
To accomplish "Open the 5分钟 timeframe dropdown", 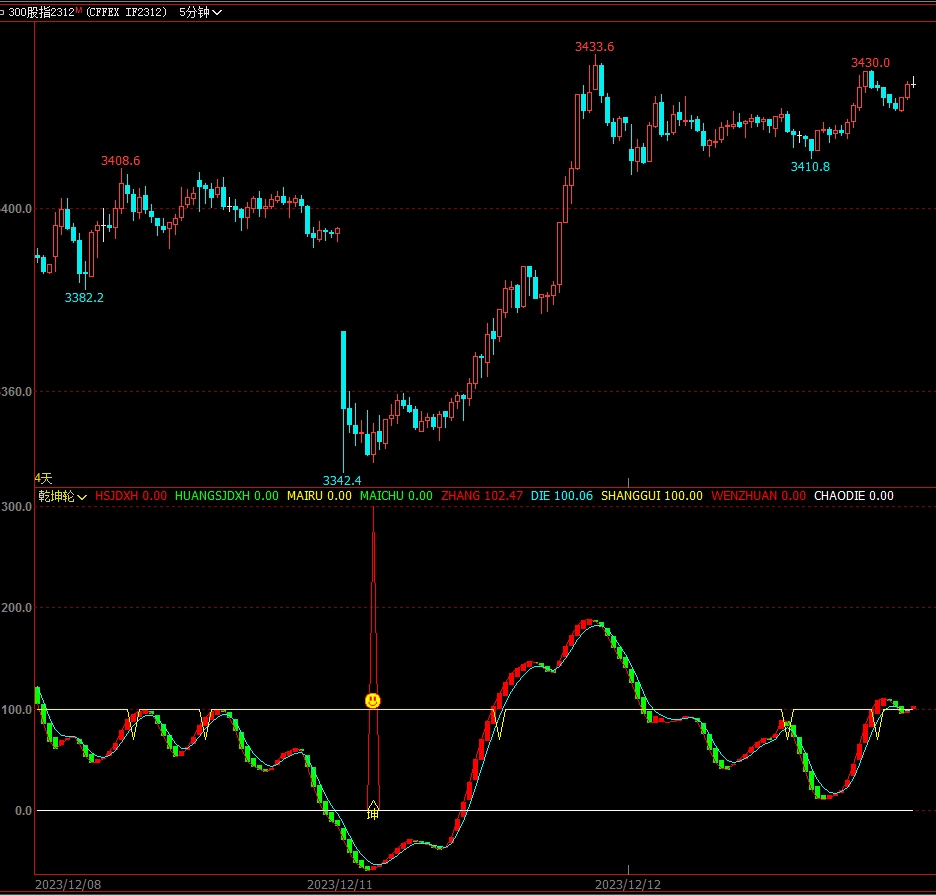I will [x=200, y=12].
